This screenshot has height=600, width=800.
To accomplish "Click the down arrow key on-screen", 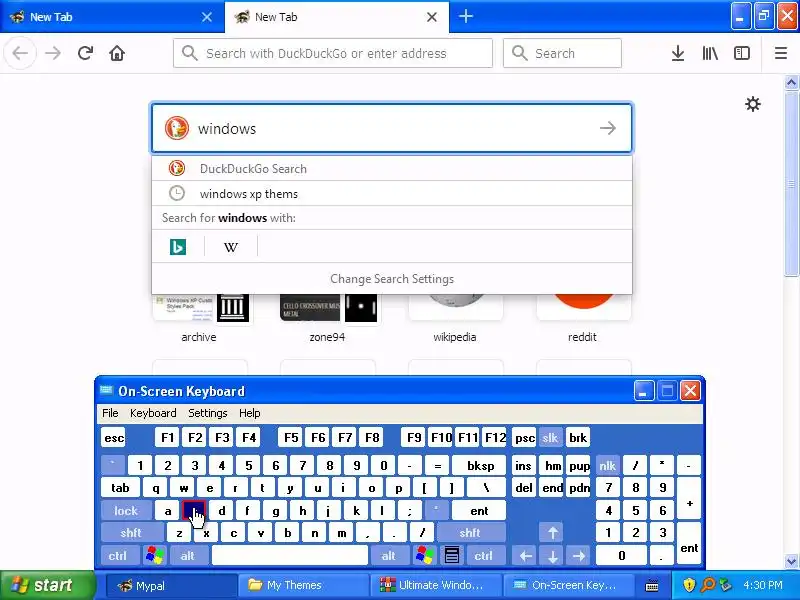I will click(x=553, y=556).
